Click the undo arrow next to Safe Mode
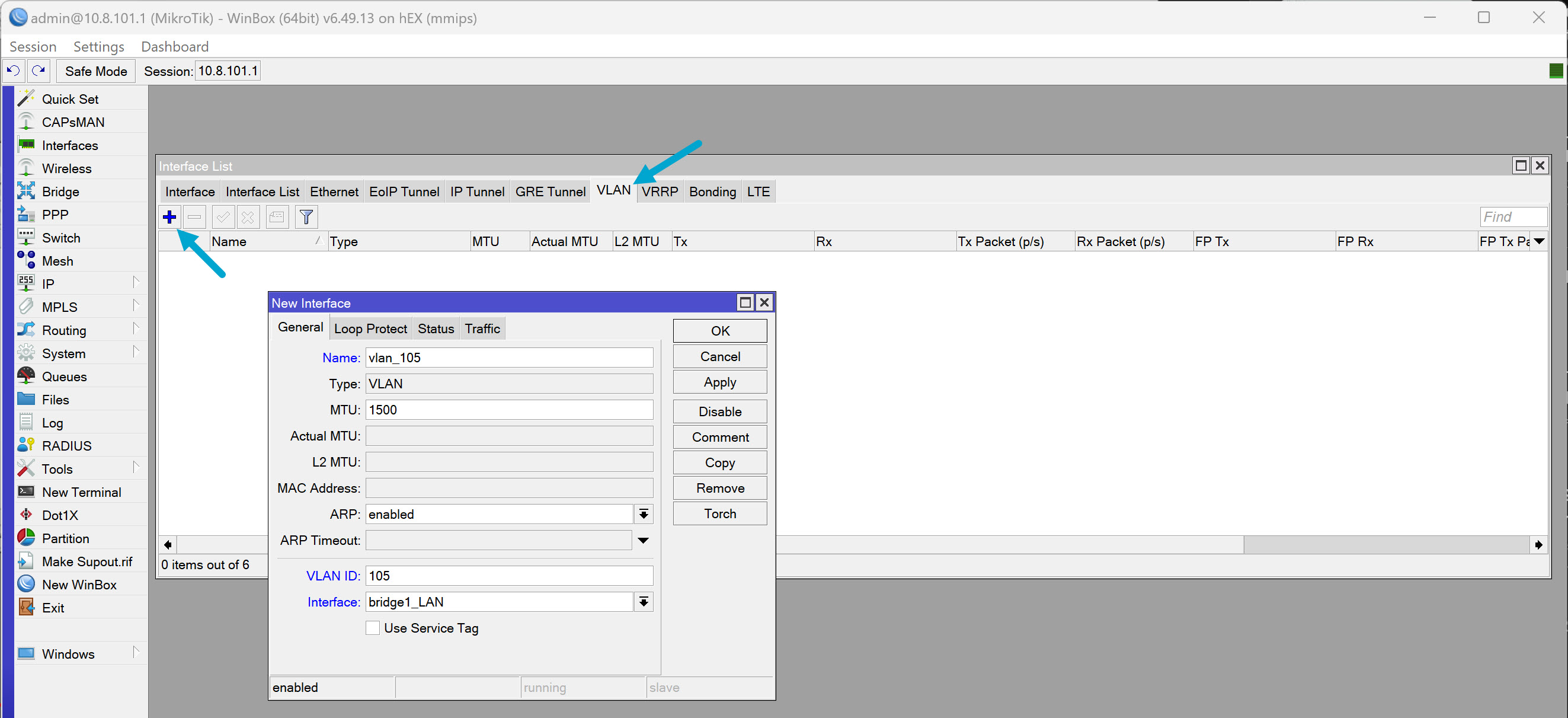The width and height of the screenshot is (1568, 718). (13, 71)
